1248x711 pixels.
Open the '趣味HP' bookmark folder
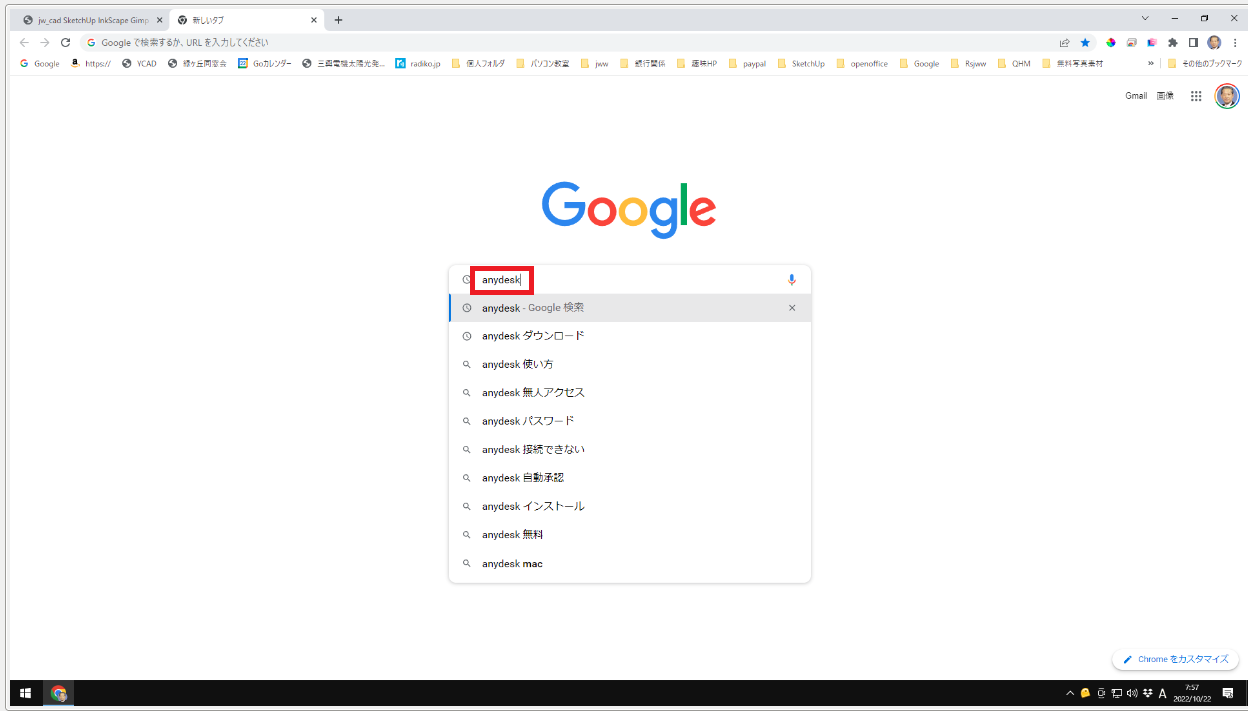[697, 63]
